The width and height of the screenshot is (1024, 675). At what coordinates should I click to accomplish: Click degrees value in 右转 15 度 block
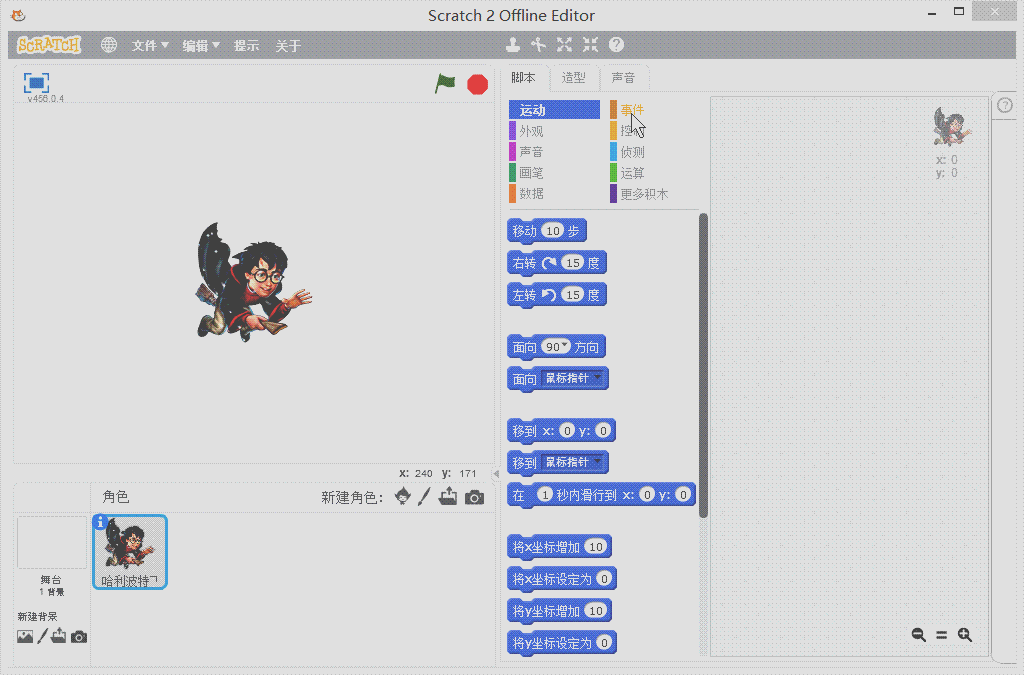tap(573, 262)
